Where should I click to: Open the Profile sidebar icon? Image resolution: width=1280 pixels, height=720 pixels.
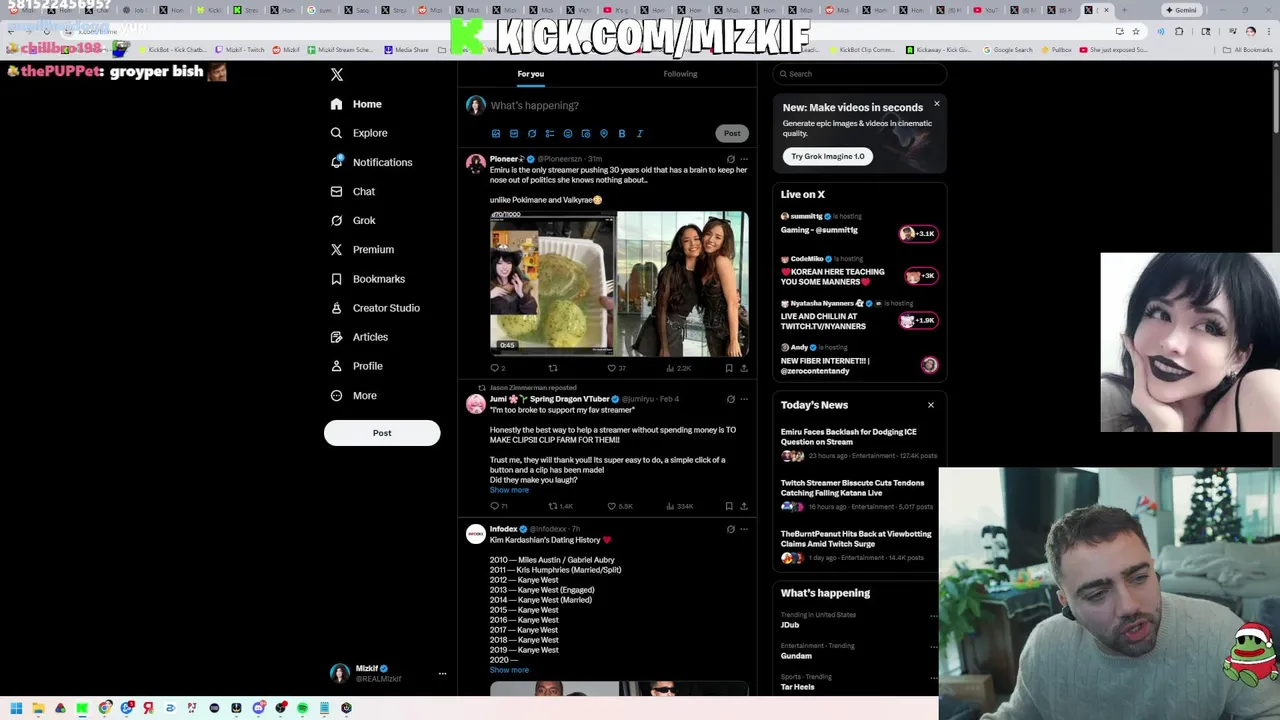[336, 366]
